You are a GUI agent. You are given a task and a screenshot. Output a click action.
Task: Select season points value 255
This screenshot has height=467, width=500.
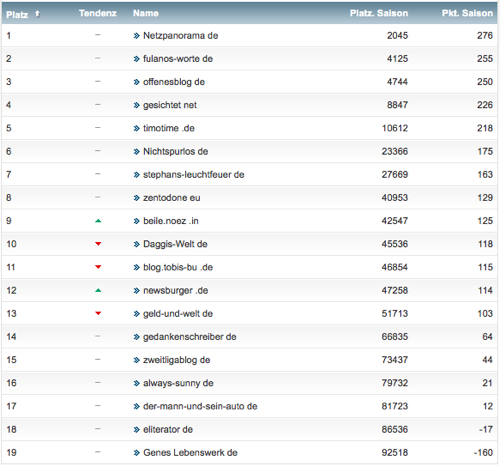[x=485, y=59]
